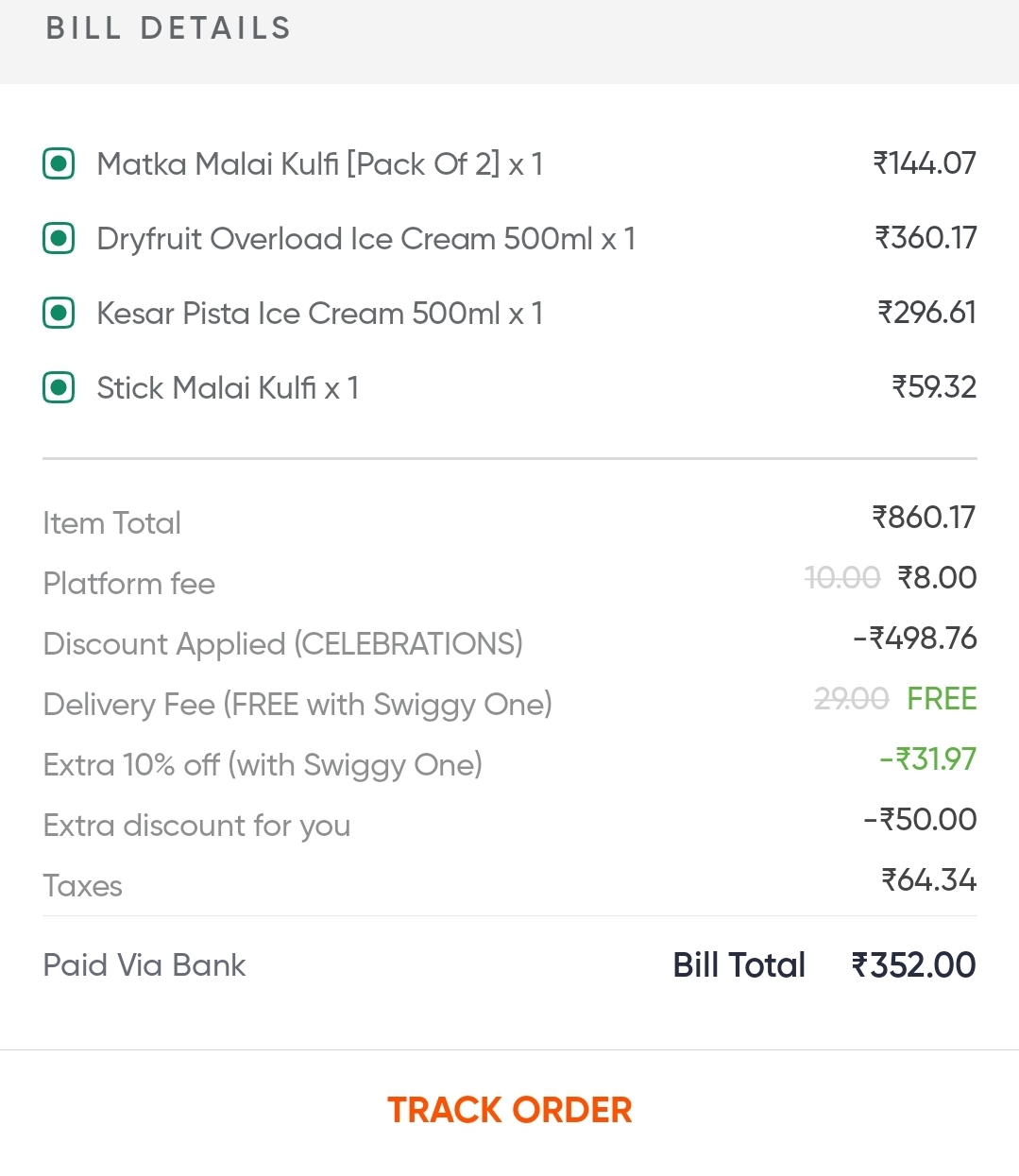Image resolution: width=1019 pixels, height=1176 pixels.
Task: Click the BILL DETAILS heading
Action: point(169,28)
